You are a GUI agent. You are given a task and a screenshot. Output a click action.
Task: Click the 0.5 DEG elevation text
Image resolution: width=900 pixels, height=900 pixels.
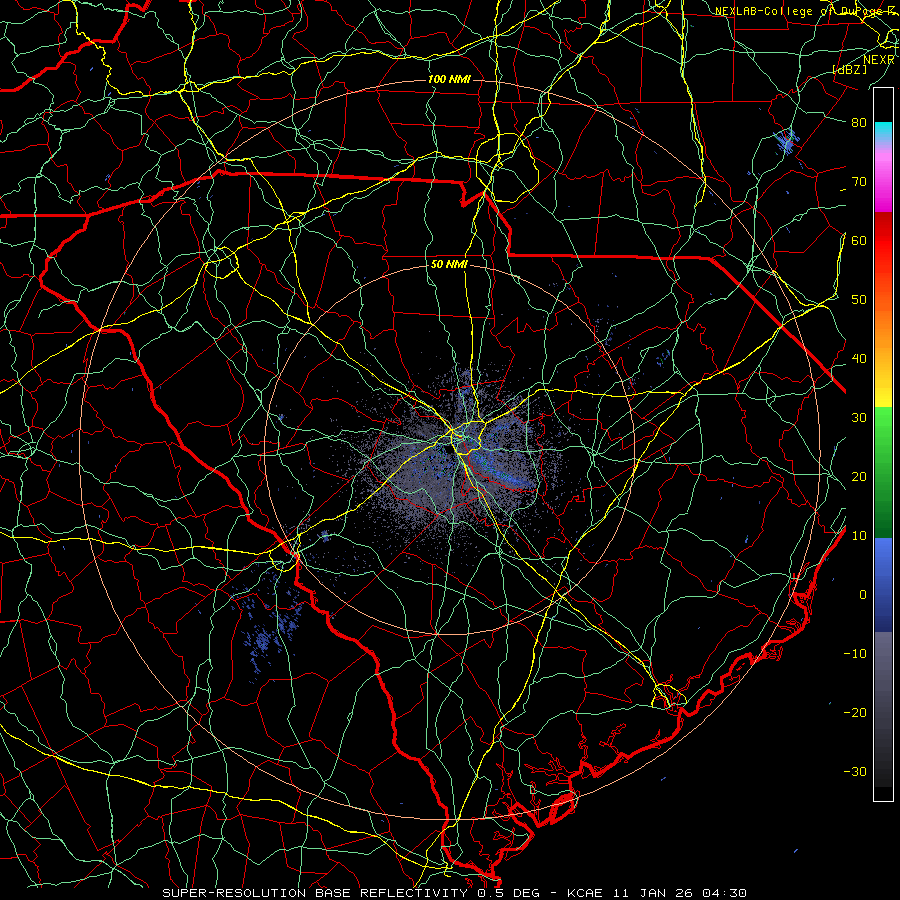click(511, 893)
